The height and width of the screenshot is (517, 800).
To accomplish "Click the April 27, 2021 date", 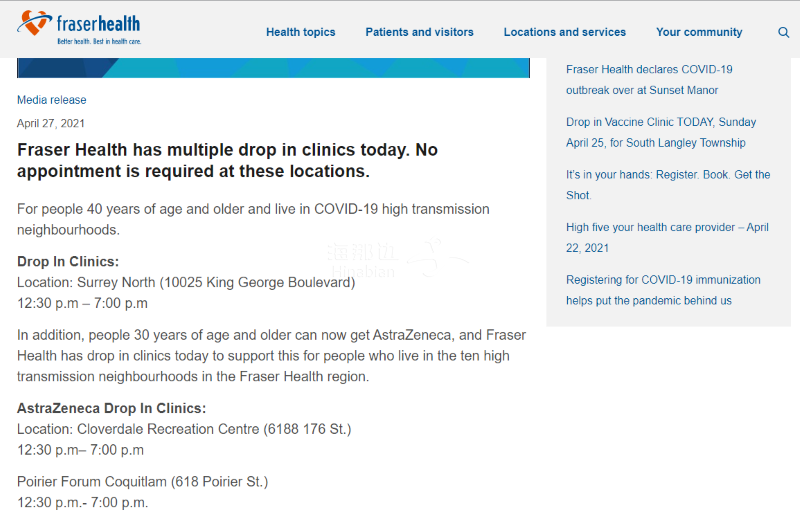I will 51,123.
